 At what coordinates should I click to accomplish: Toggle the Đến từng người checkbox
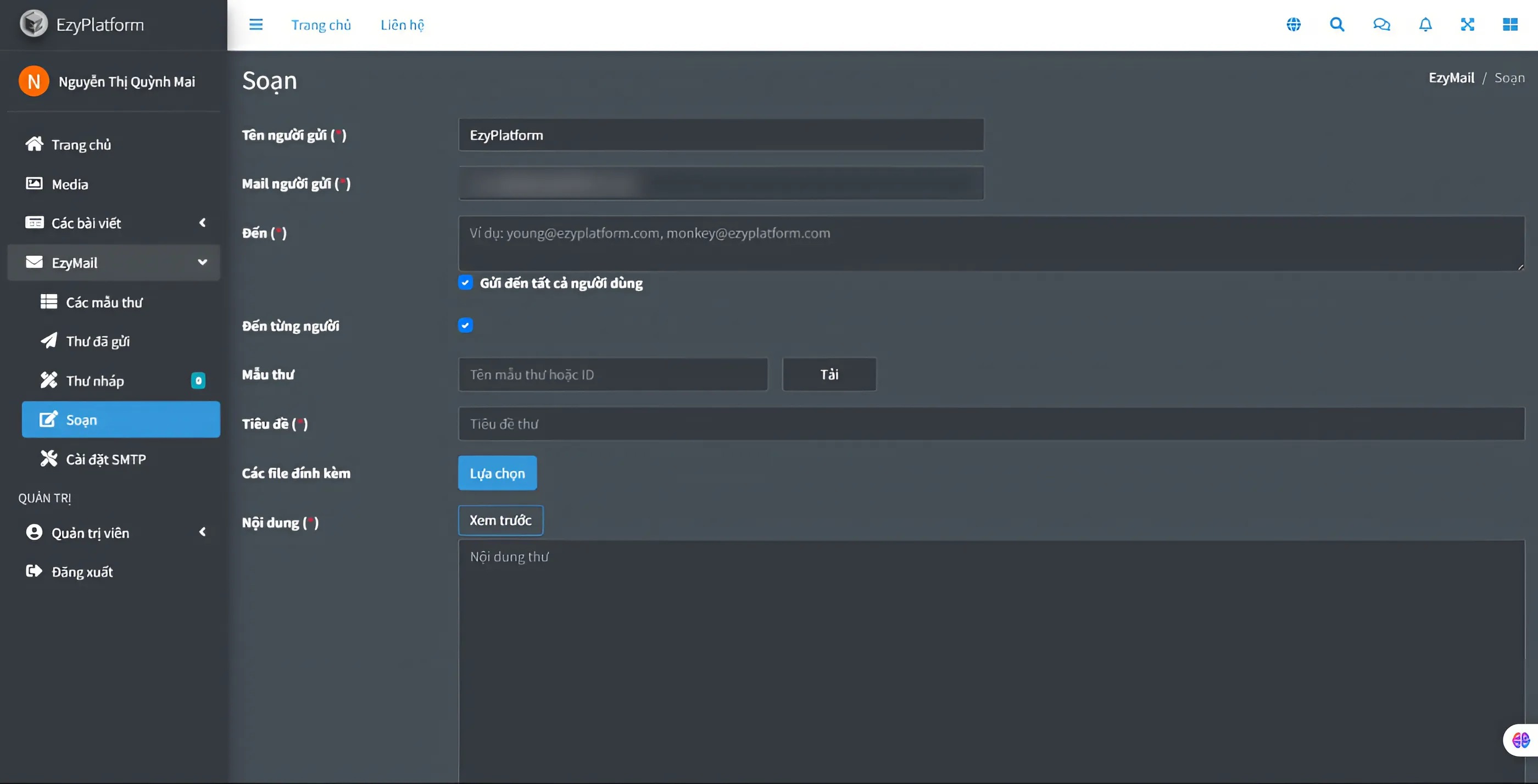(x=465, y=325)
